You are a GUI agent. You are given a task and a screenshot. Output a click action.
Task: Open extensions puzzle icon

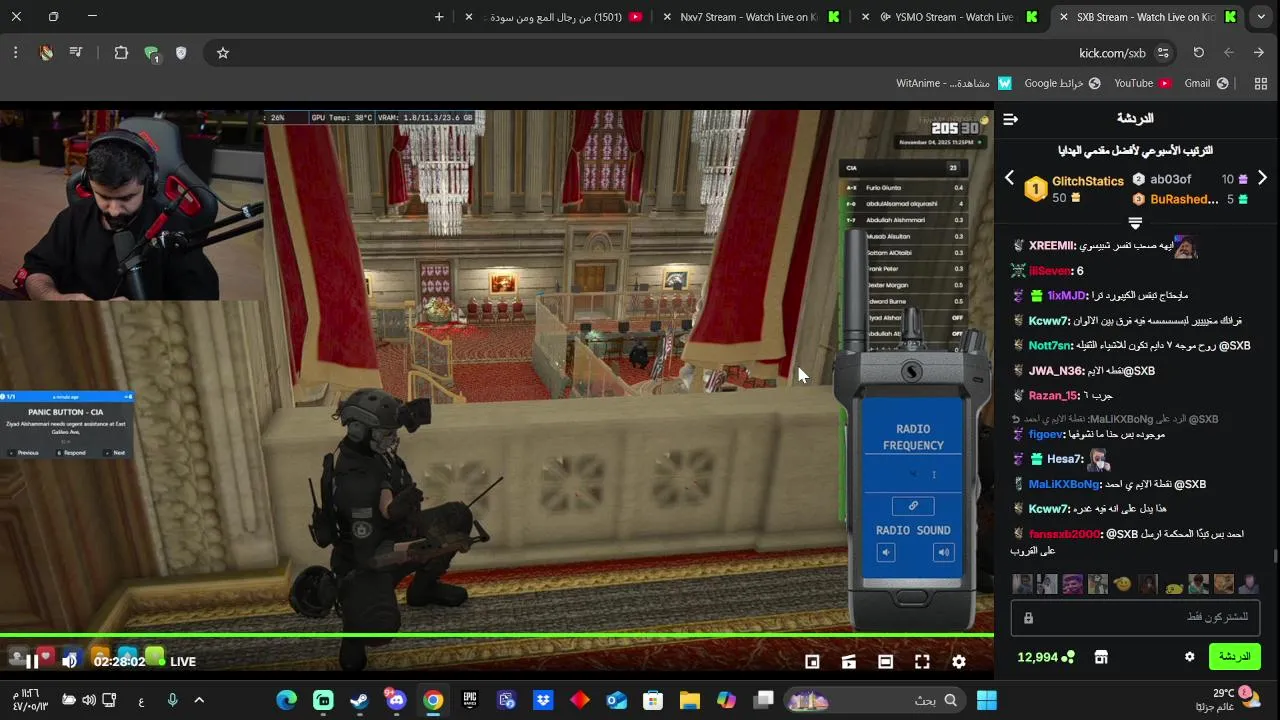121,53
